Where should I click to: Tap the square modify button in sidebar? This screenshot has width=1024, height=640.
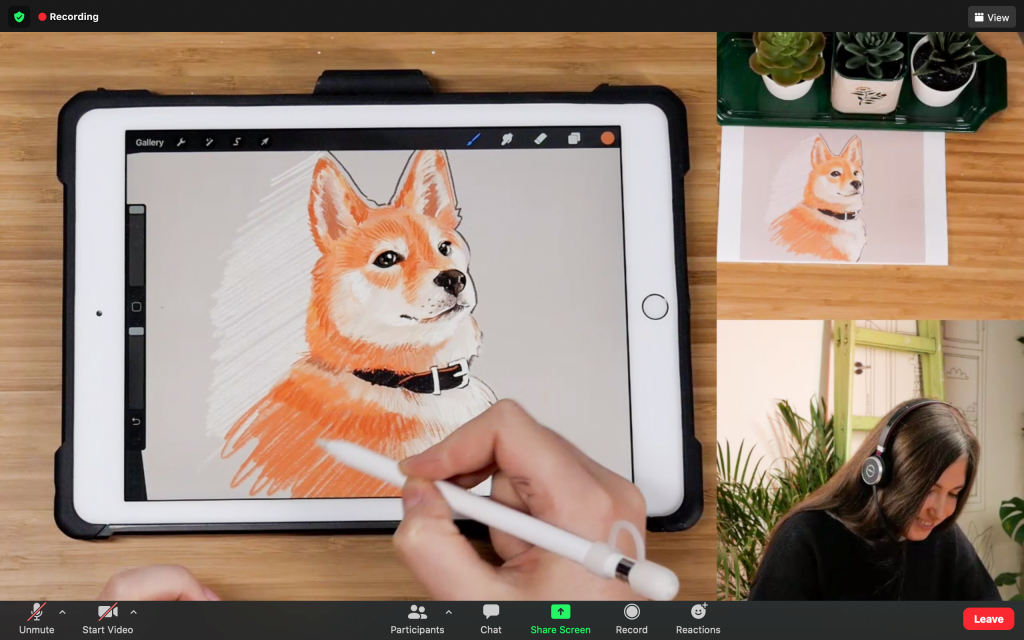[x=136, y=307]
